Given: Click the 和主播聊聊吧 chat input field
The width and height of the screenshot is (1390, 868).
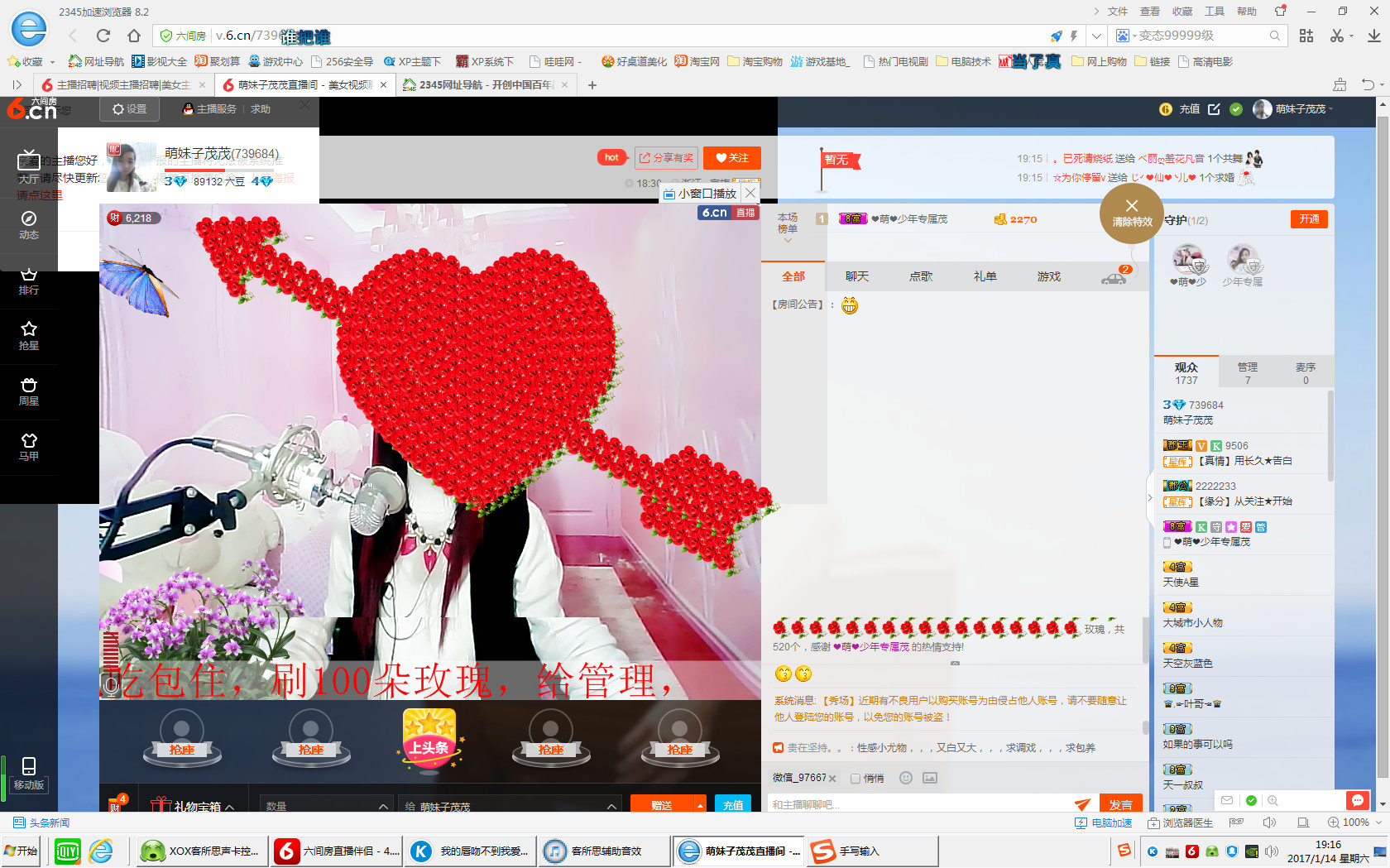Looking at the screenshot, I should click(x=918, y=804).
